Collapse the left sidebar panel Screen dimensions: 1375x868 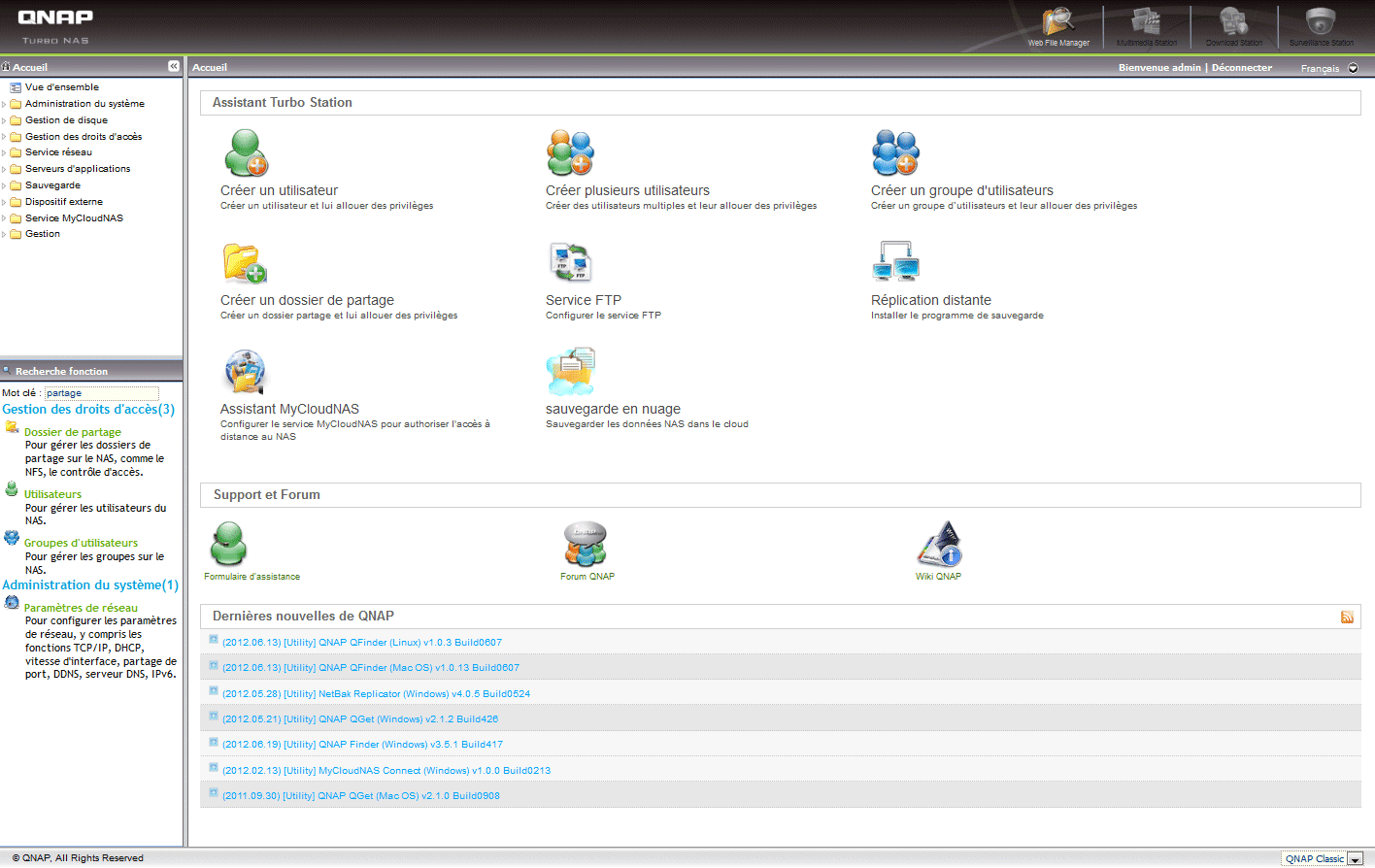coord(173,66)
